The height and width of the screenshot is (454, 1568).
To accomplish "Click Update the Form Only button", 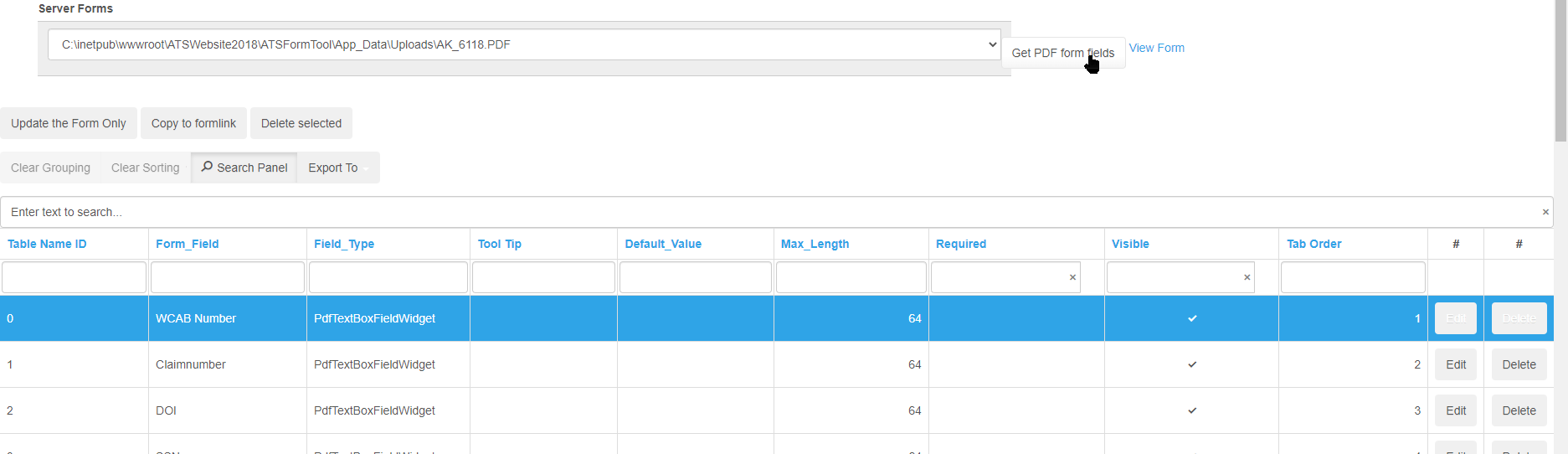I will [69, 123].
